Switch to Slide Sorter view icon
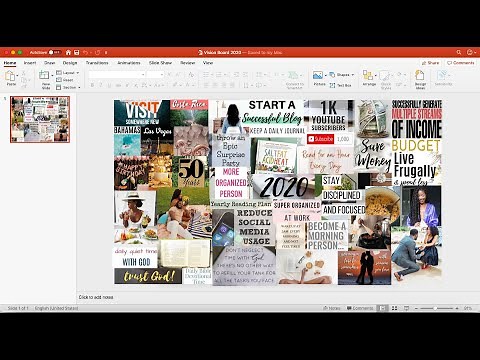This screenshot has height=360, width=480. coord(394,308)
